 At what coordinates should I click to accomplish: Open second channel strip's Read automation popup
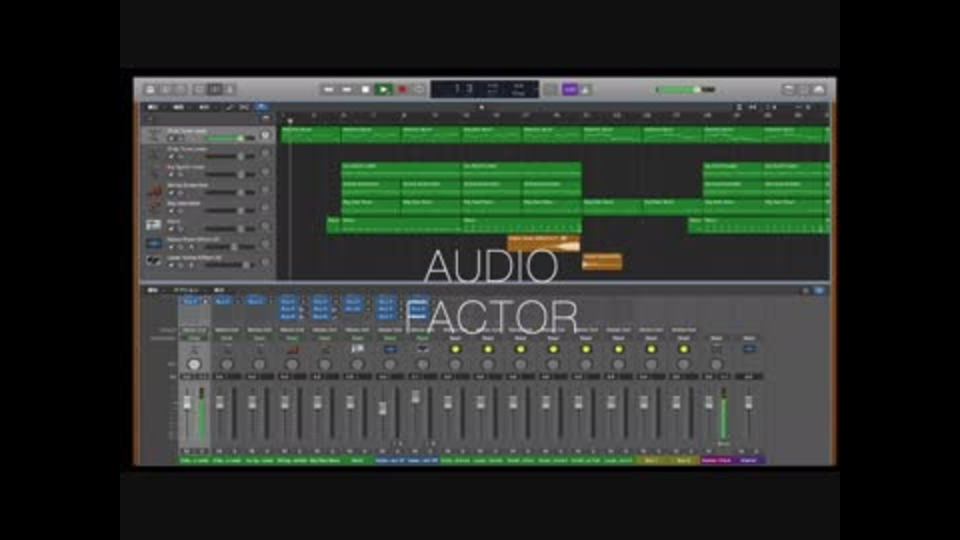coord(227,338)
